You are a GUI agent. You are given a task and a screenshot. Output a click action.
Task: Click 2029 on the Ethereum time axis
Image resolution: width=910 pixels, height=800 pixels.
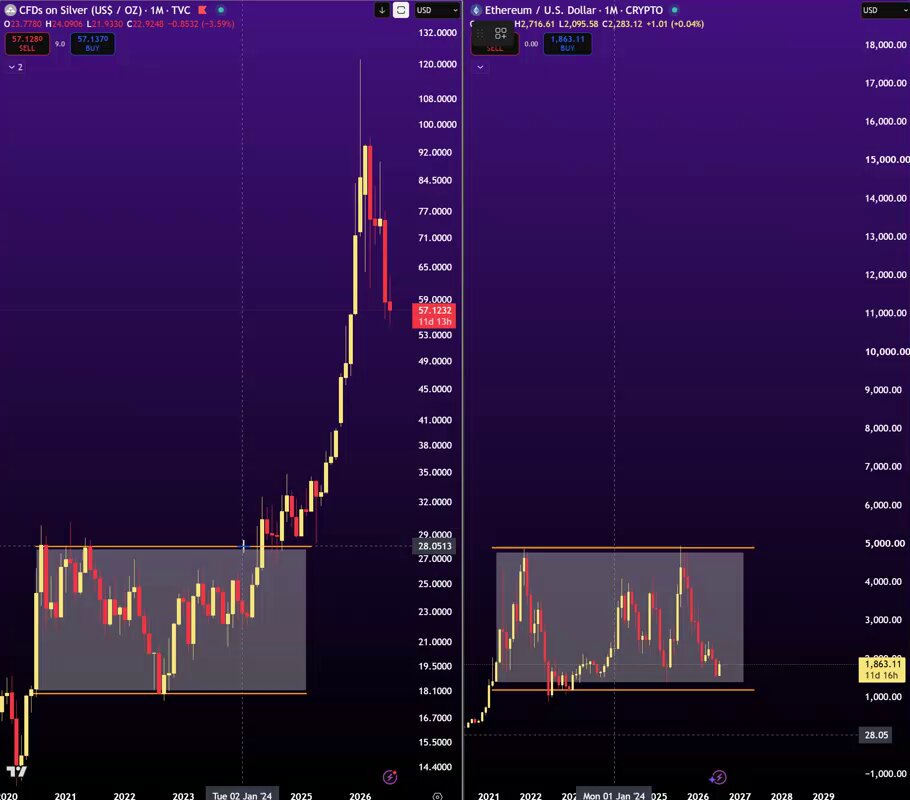pyautogui.click(x=824, y=795)
